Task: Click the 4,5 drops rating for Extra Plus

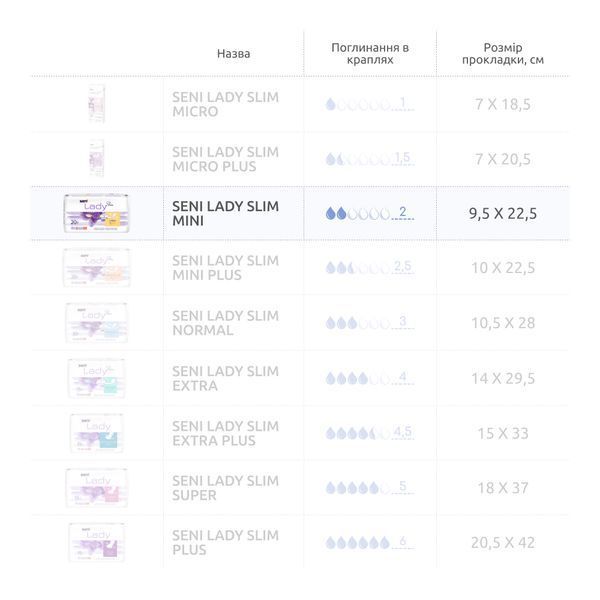Action: [x=370, y=433]
